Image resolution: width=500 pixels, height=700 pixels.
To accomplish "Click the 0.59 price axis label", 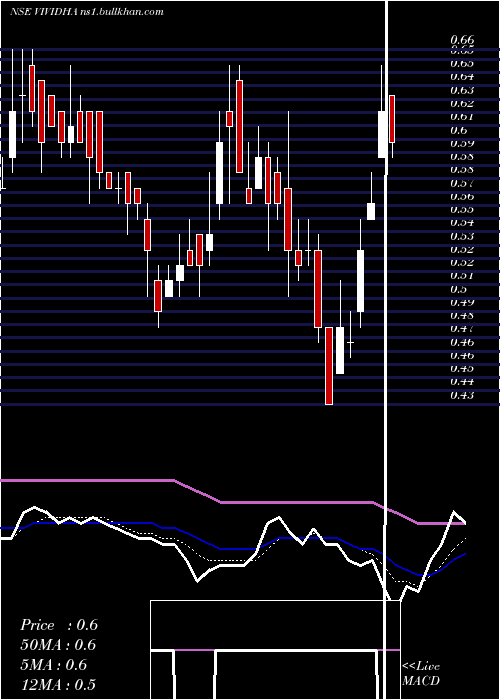I will click(462, 143).
